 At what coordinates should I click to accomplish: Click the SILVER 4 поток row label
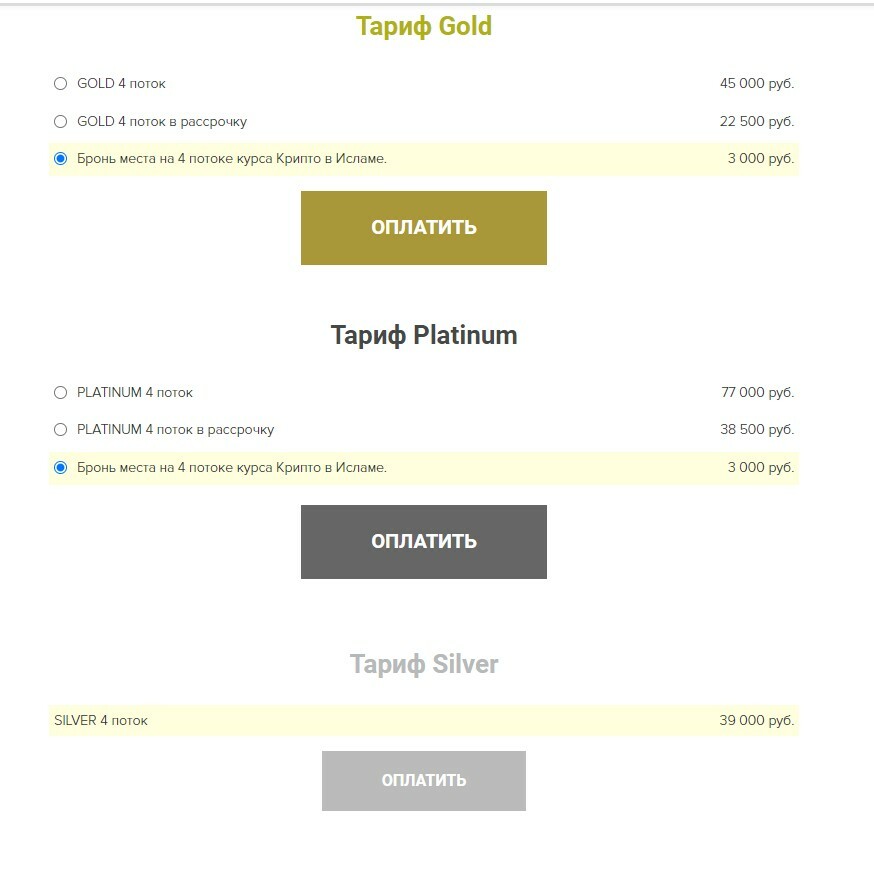pos(101,721)
